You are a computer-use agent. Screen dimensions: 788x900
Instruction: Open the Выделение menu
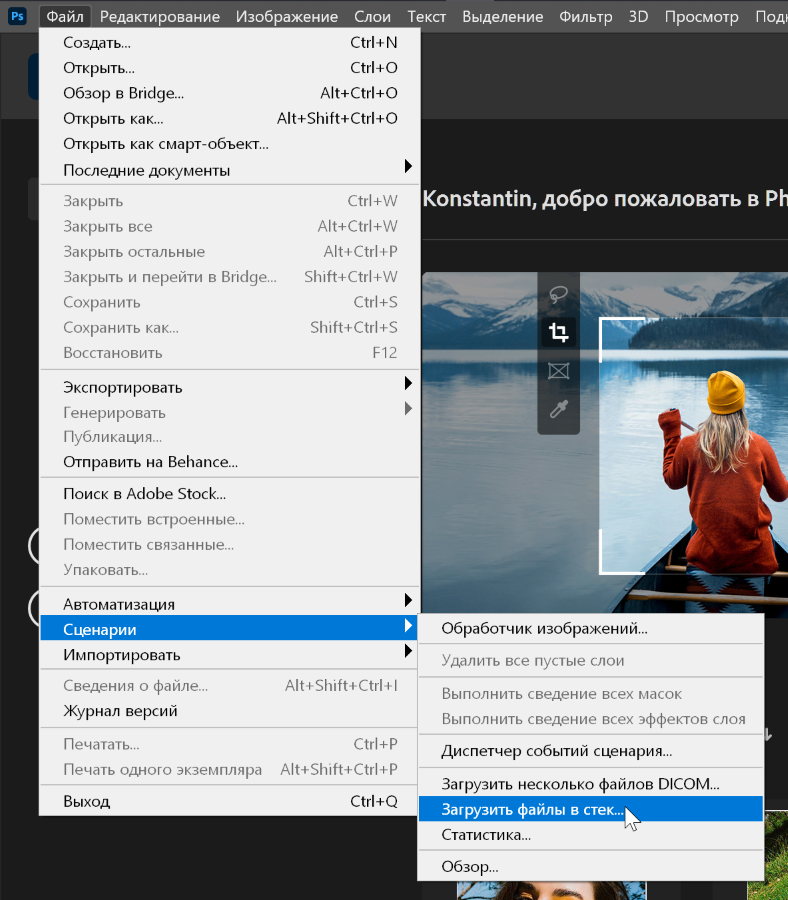[x=503, y=16]
